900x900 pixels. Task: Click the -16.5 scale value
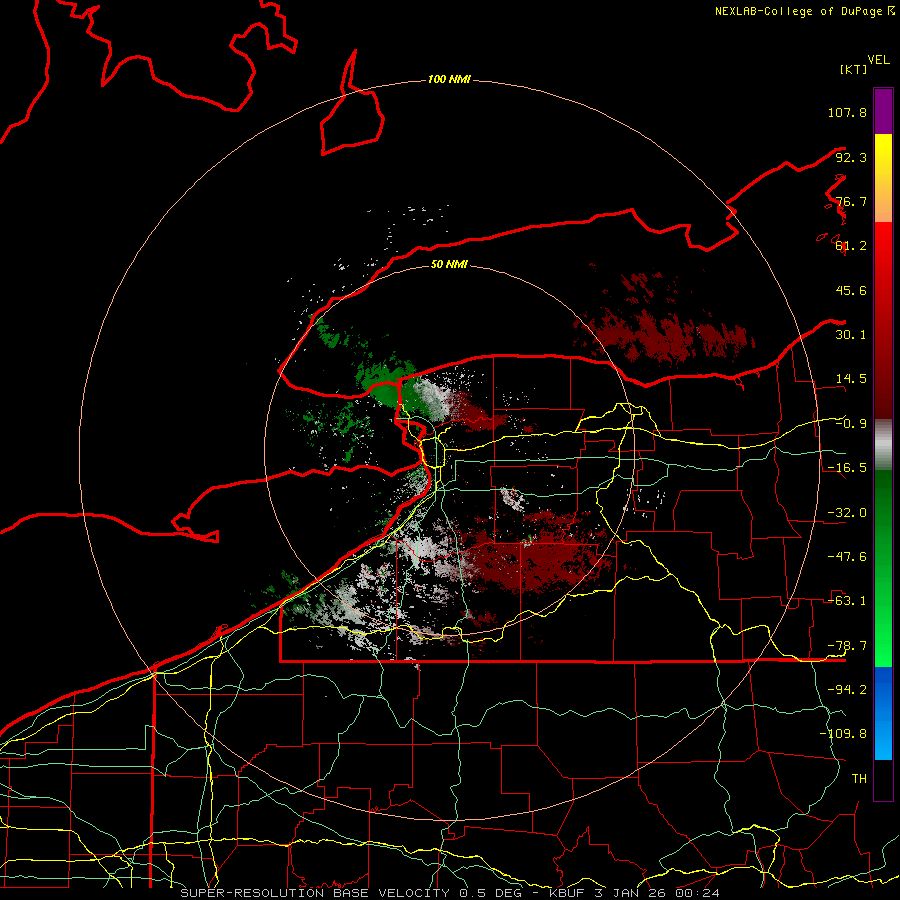click(847, 468)
